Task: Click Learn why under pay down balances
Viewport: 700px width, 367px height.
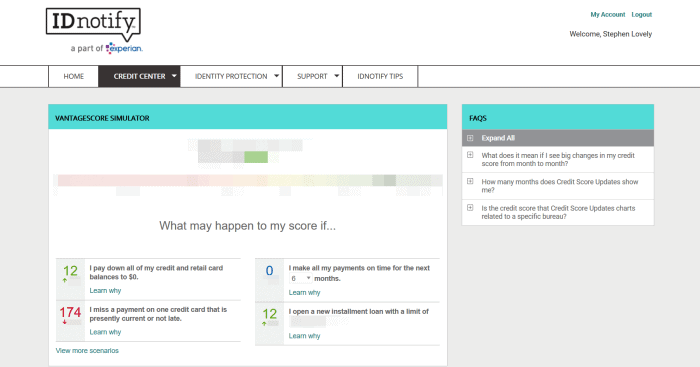Action: pos(105,291)
